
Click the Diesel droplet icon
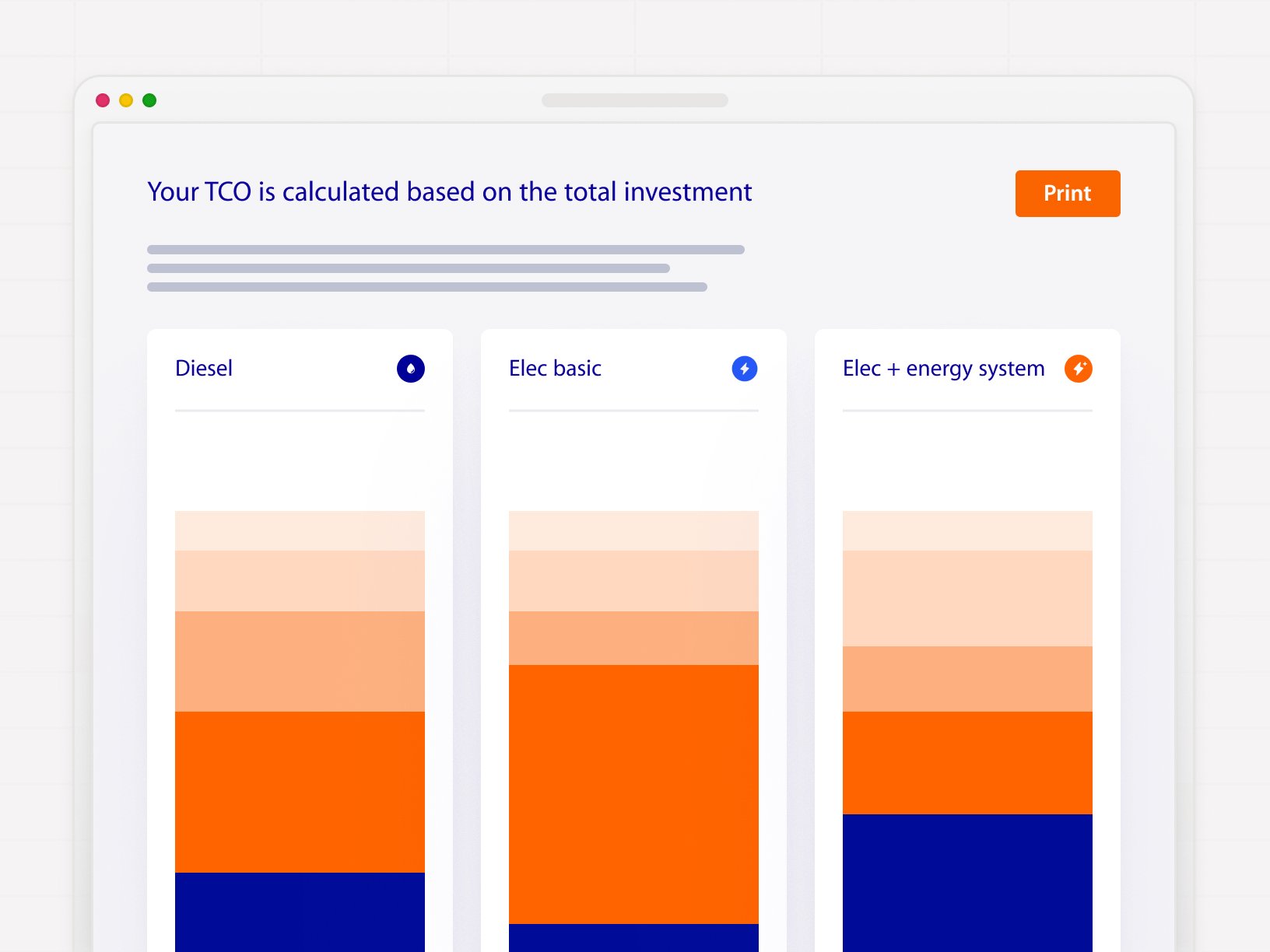[411, 369]
